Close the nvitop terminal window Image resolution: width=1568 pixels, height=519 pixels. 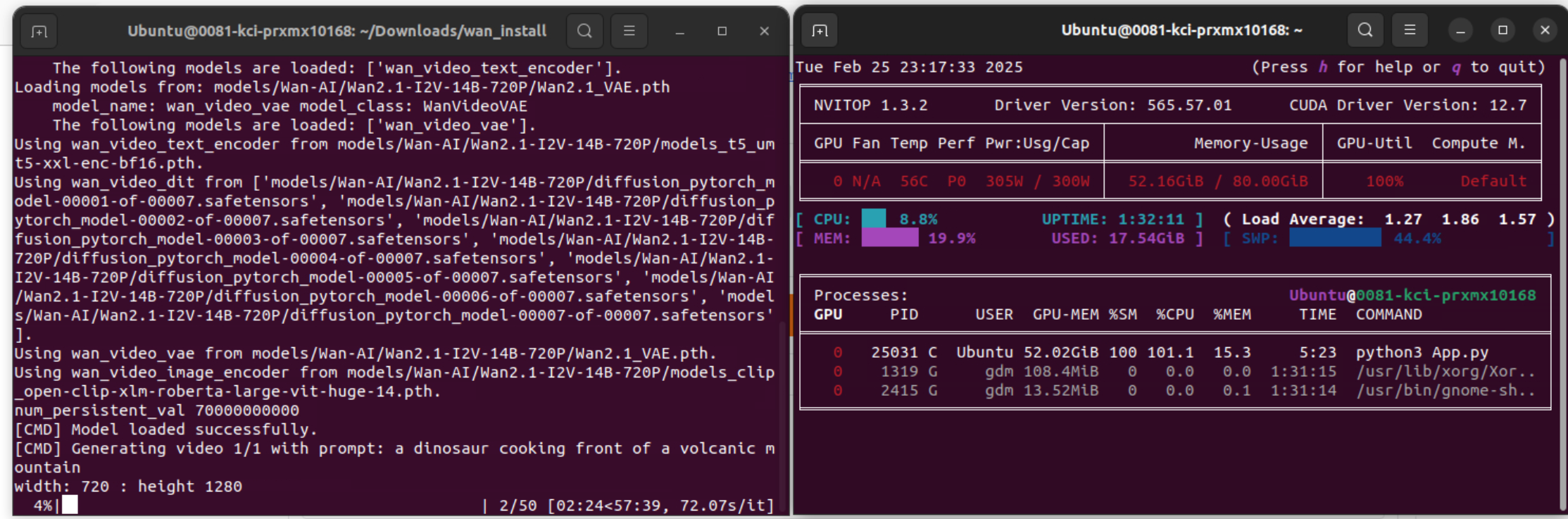(x=1545, y=30)
